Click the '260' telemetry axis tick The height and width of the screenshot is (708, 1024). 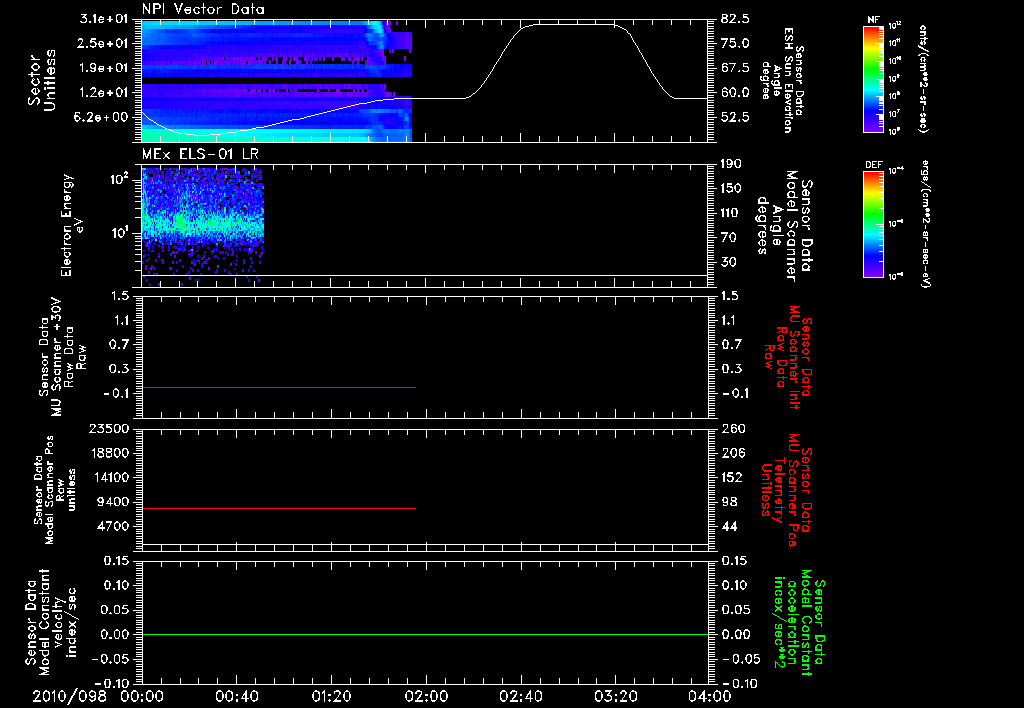[733, 429]
